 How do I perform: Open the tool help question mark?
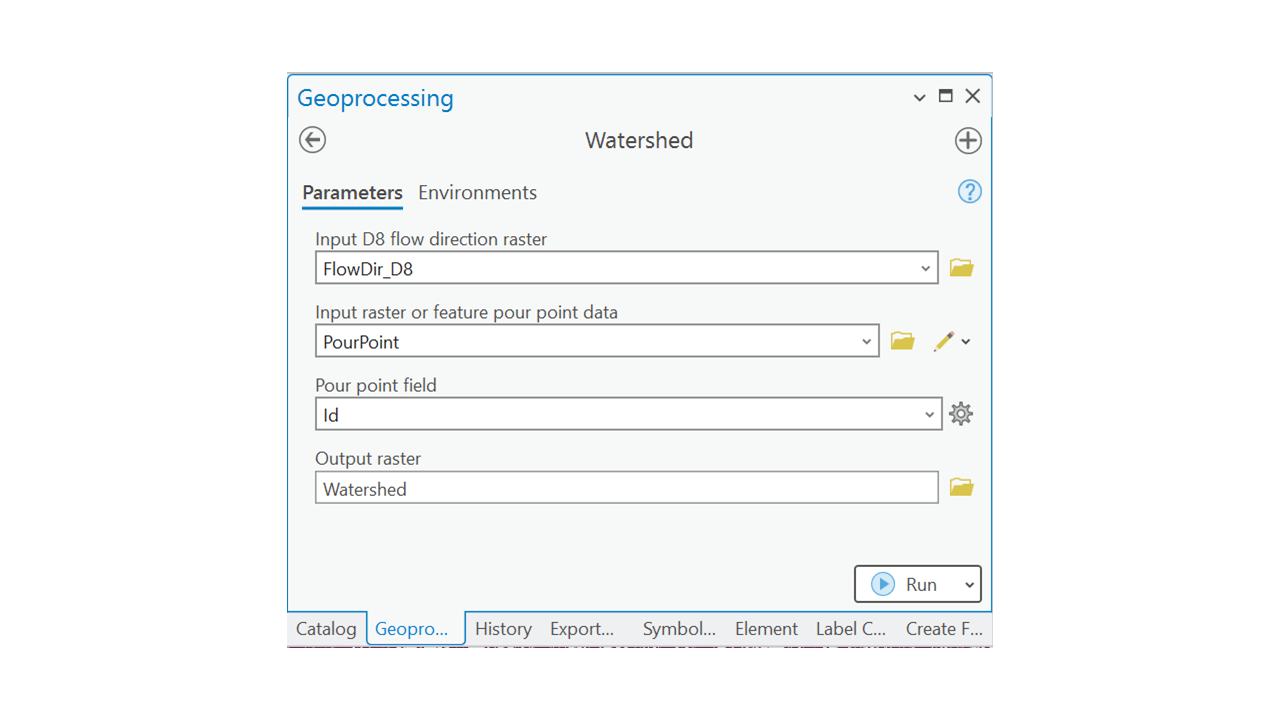pos(969,192)
